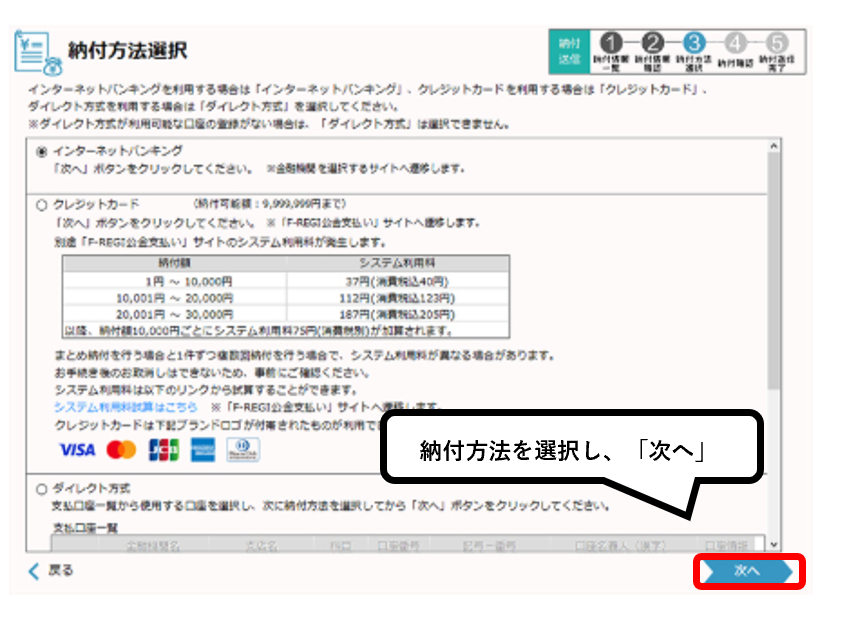Click the VISA card brand logo
Image resolution: width=847 pixels, height=627 pixels.
[77, 450]
